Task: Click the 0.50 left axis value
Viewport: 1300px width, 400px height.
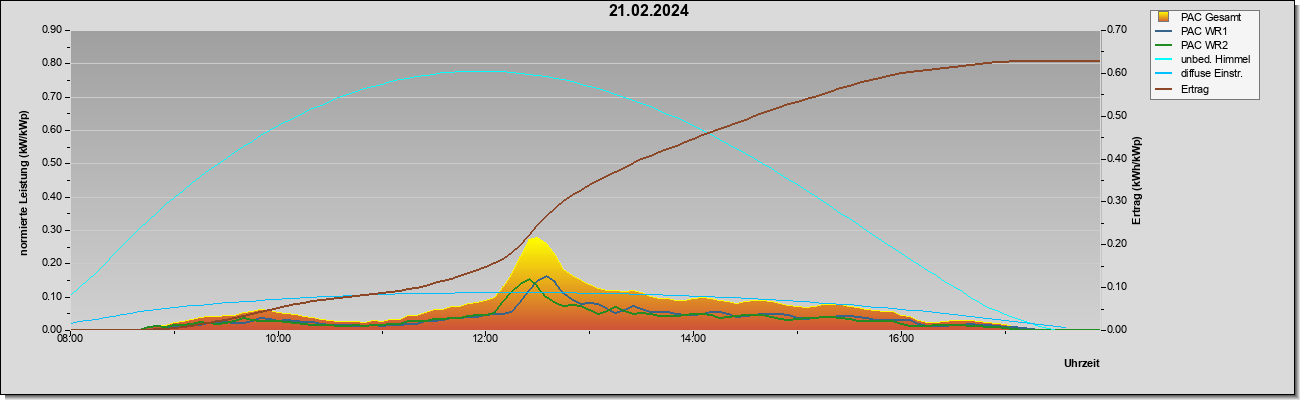Action: 53,163
